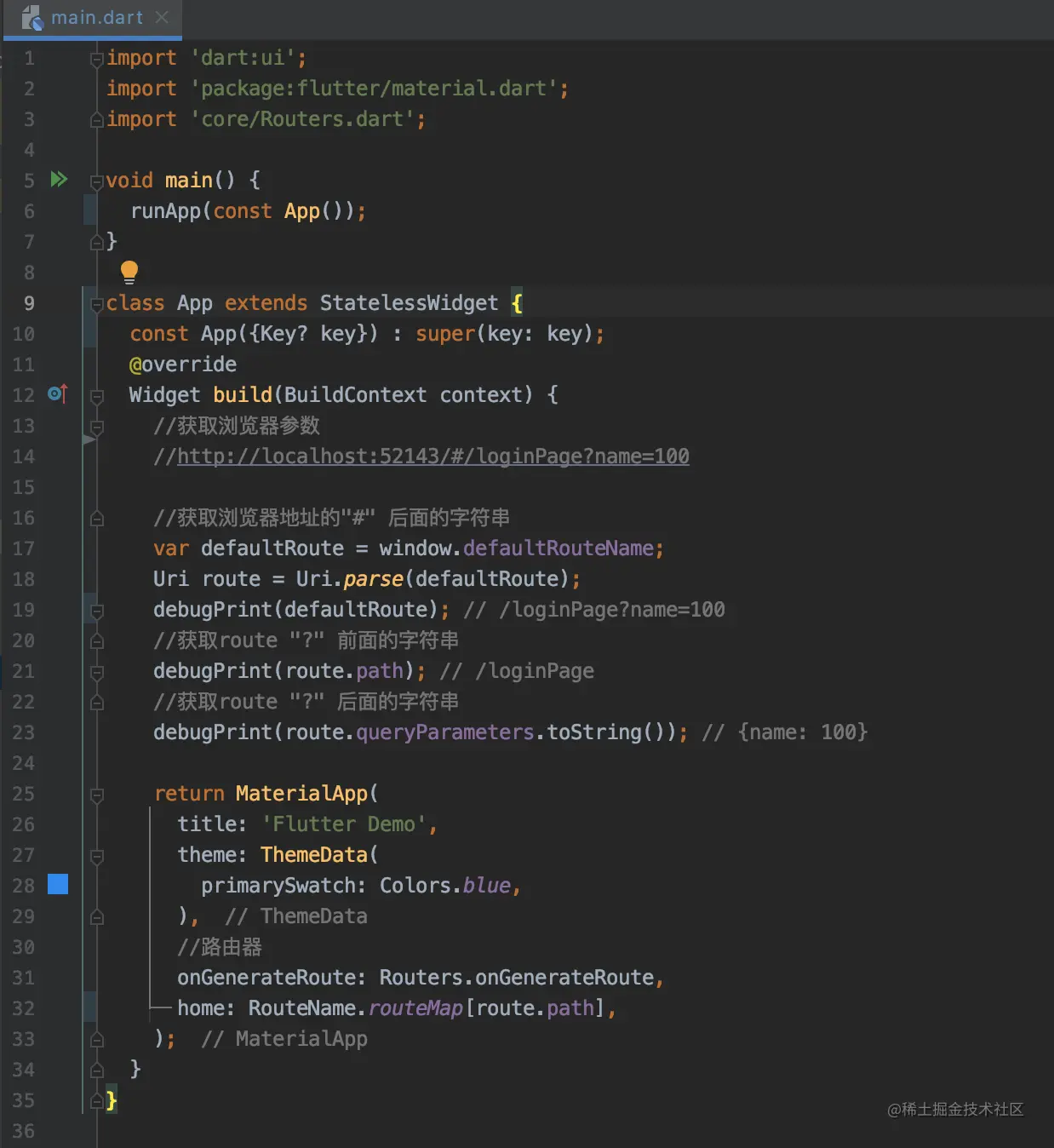1054x1148 pixels.
Task: Click the '//路由器' comment on line 30
Action: (220, 947)
